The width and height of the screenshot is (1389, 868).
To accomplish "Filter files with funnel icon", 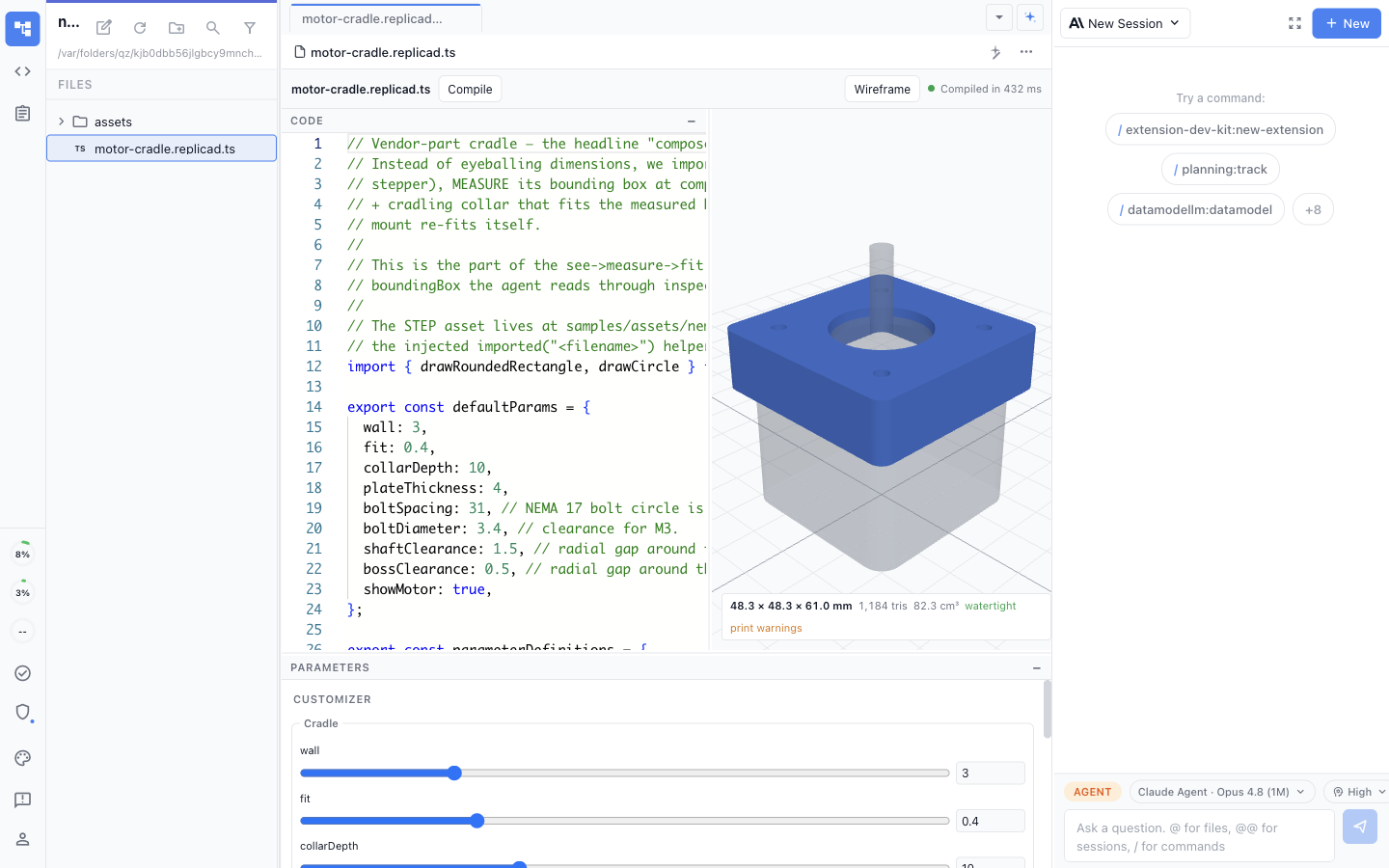I will 250,28.
